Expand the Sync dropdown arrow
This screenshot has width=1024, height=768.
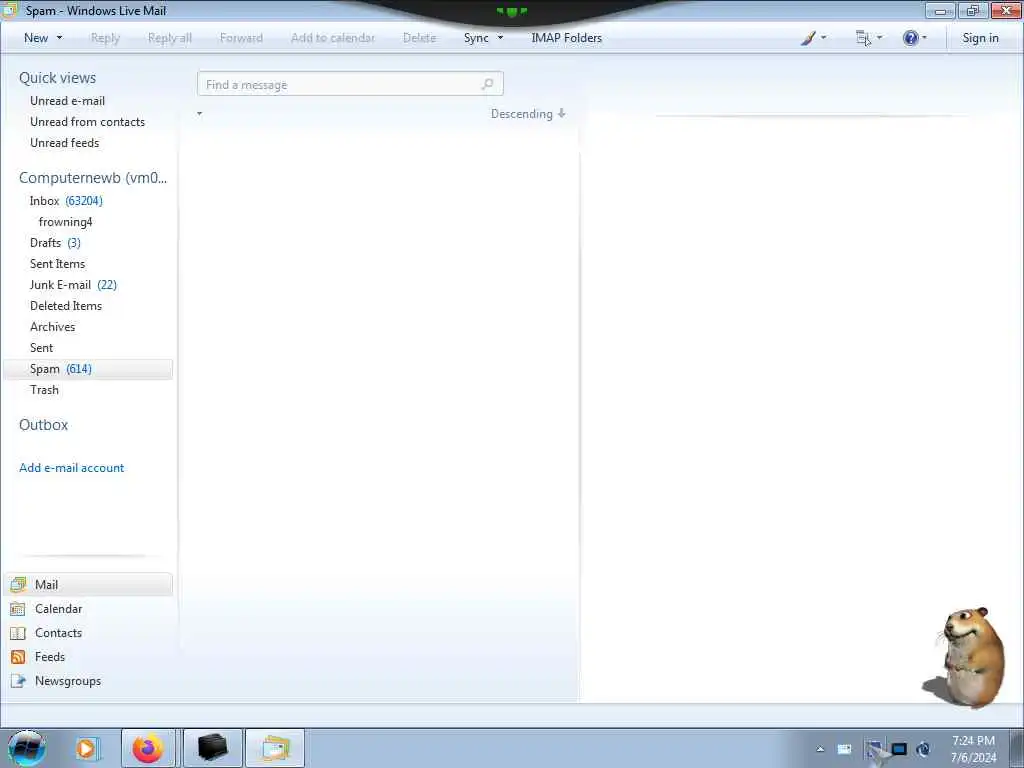click(x=500, y=38)
